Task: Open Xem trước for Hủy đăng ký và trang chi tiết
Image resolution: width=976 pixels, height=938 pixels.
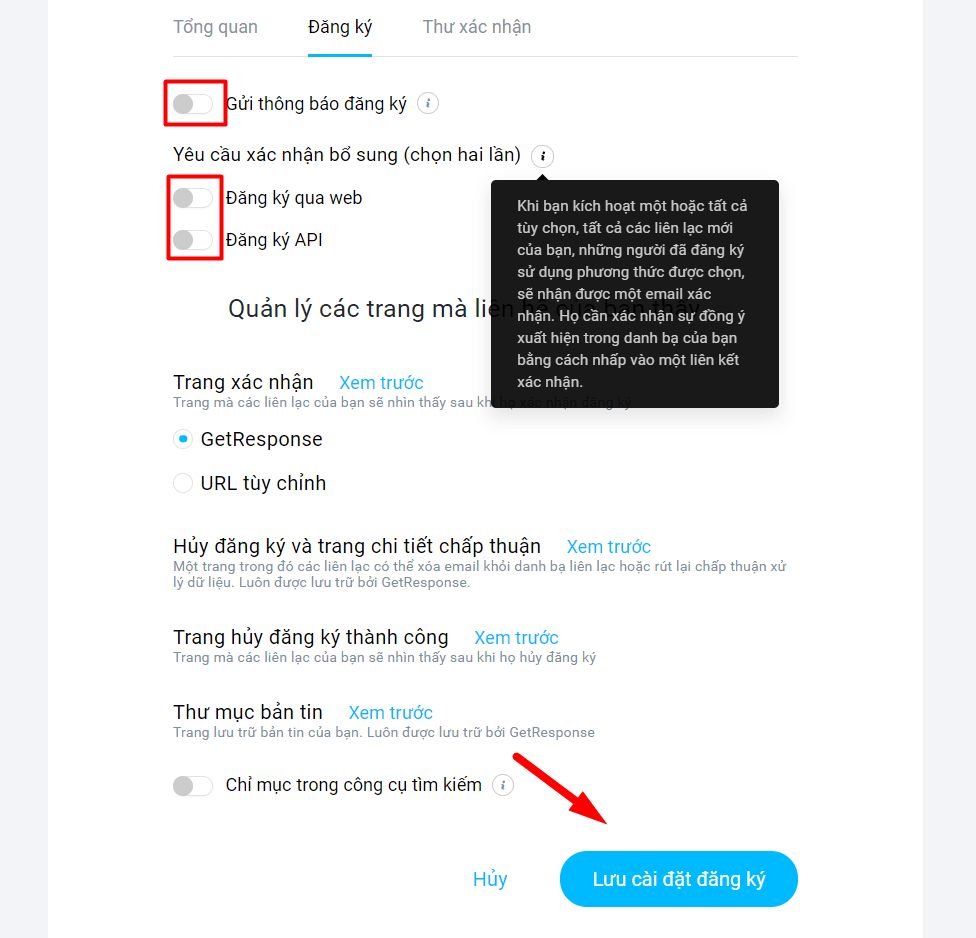Action: click(x=609, y=546)
